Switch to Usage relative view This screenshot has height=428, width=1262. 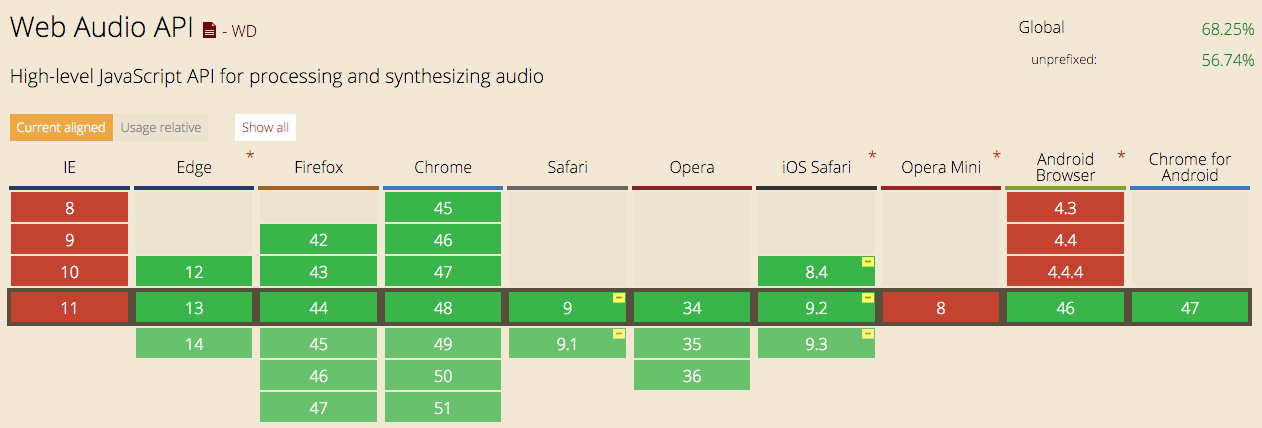[161, 128]
